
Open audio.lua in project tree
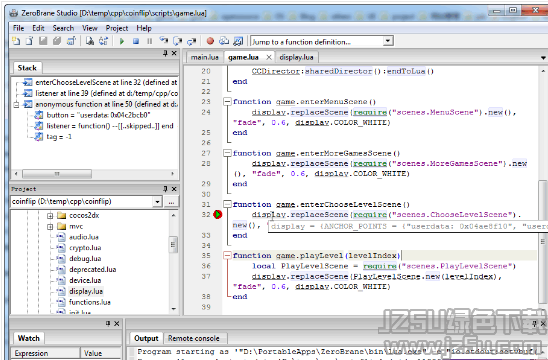(x=85, y=237)
